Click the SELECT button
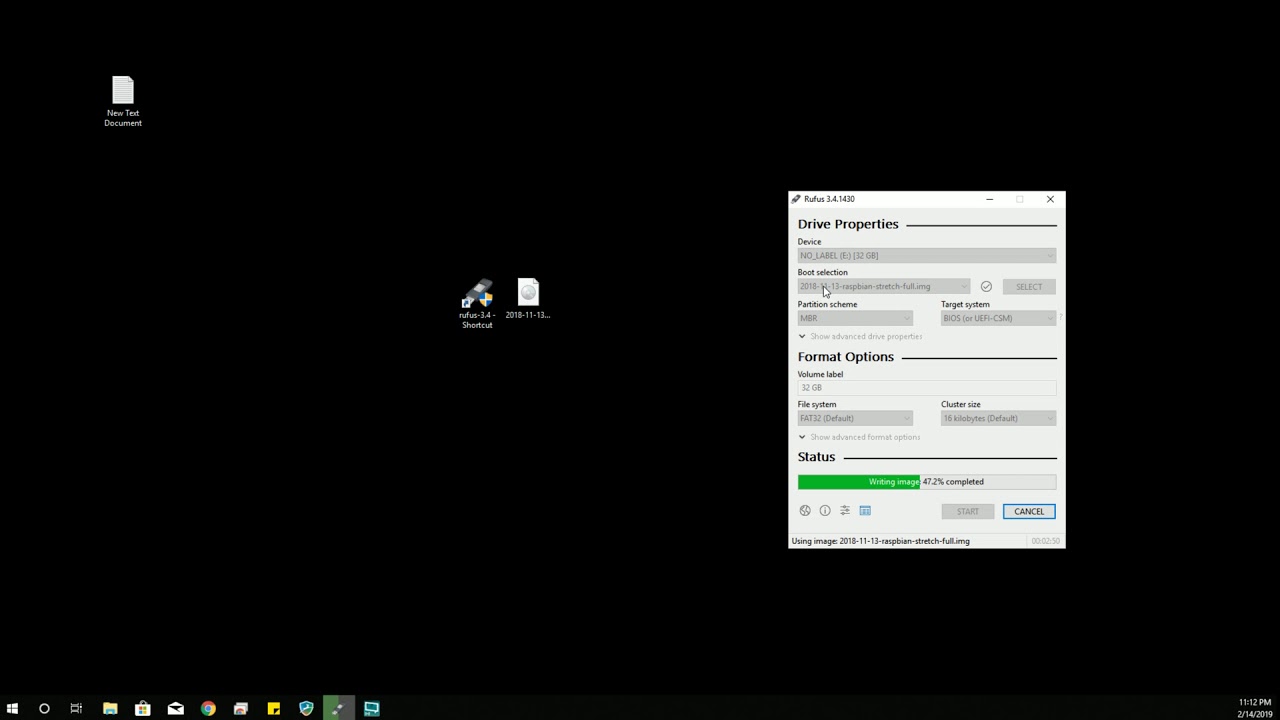 [x=1029, y=287]
